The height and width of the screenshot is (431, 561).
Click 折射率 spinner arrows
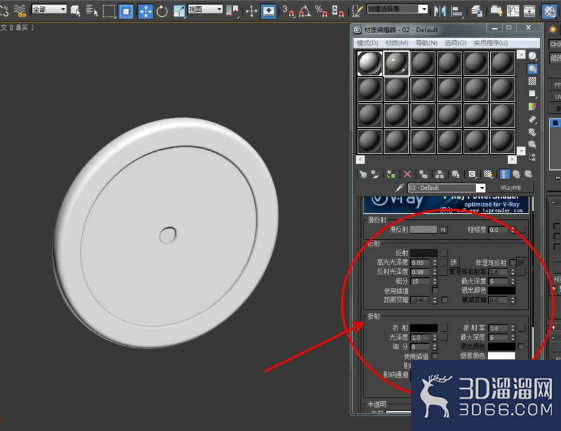point(512,328)
